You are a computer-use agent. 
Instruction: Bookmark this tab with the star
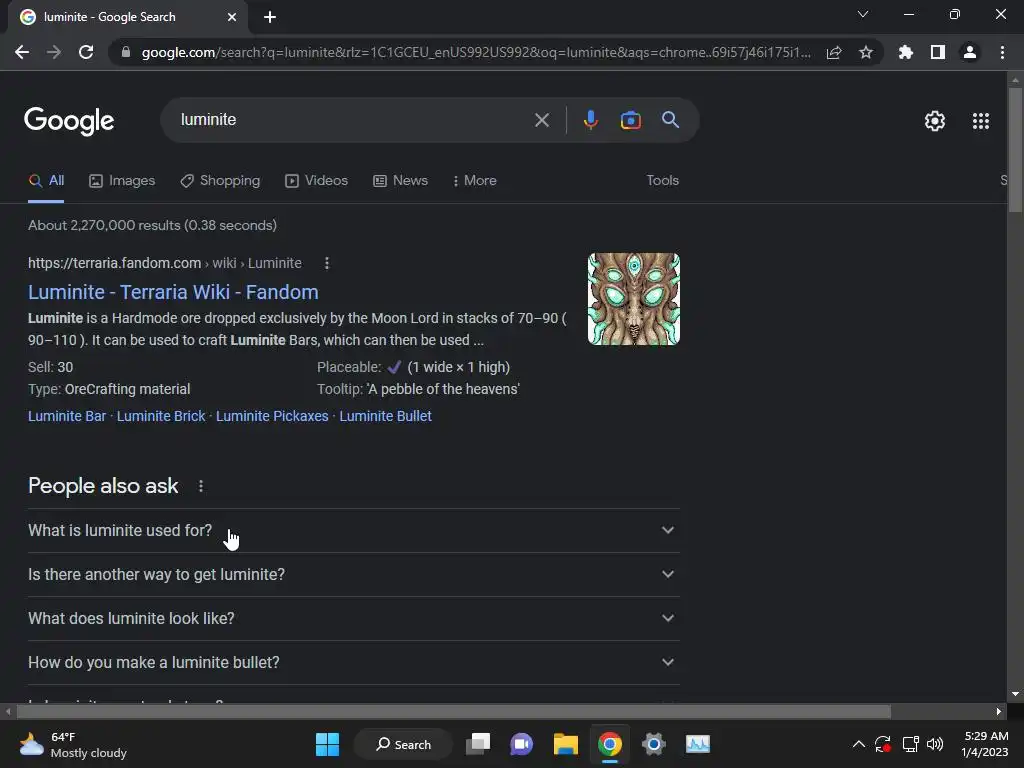[866, 52]
